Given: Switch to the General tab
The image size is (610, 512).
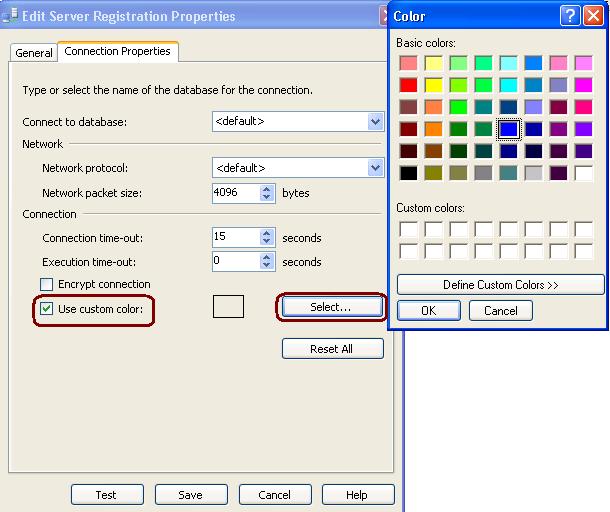Looking at the screenshot, I should pos(34,53).
